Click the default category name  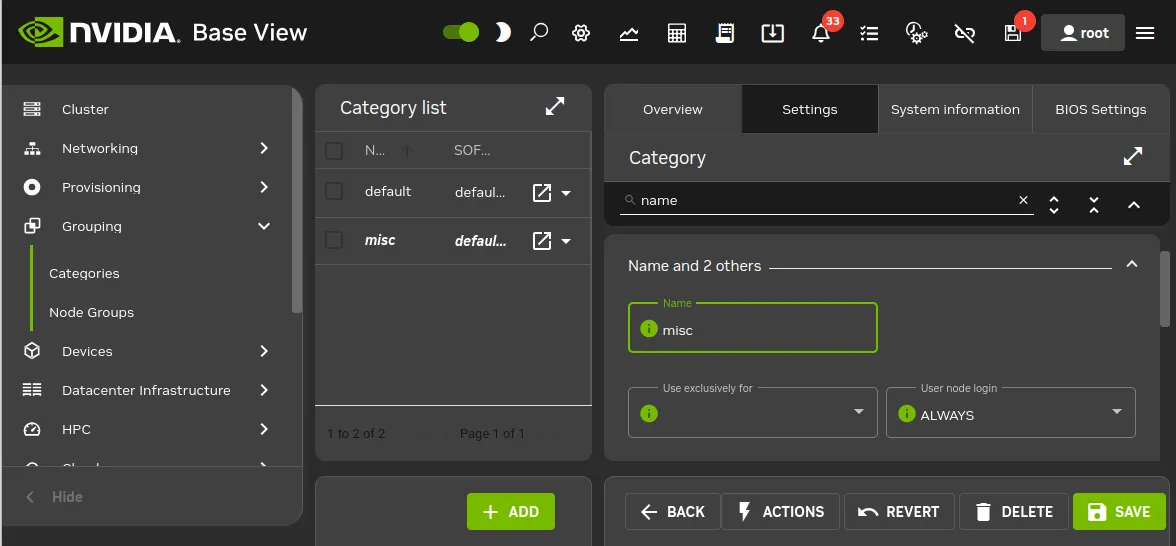coord(388,191)
